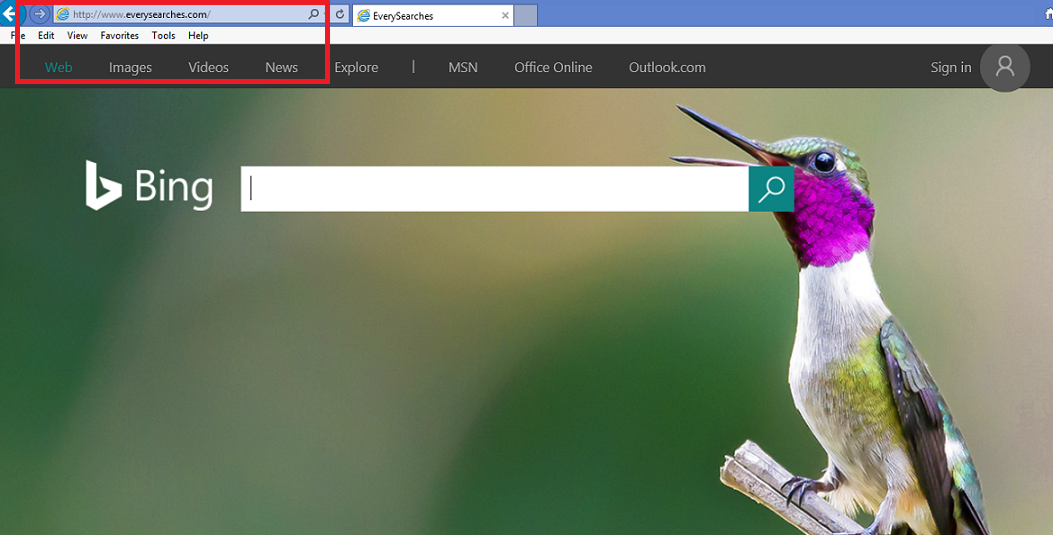Open the Favorites menu

(x=119, y=35)
